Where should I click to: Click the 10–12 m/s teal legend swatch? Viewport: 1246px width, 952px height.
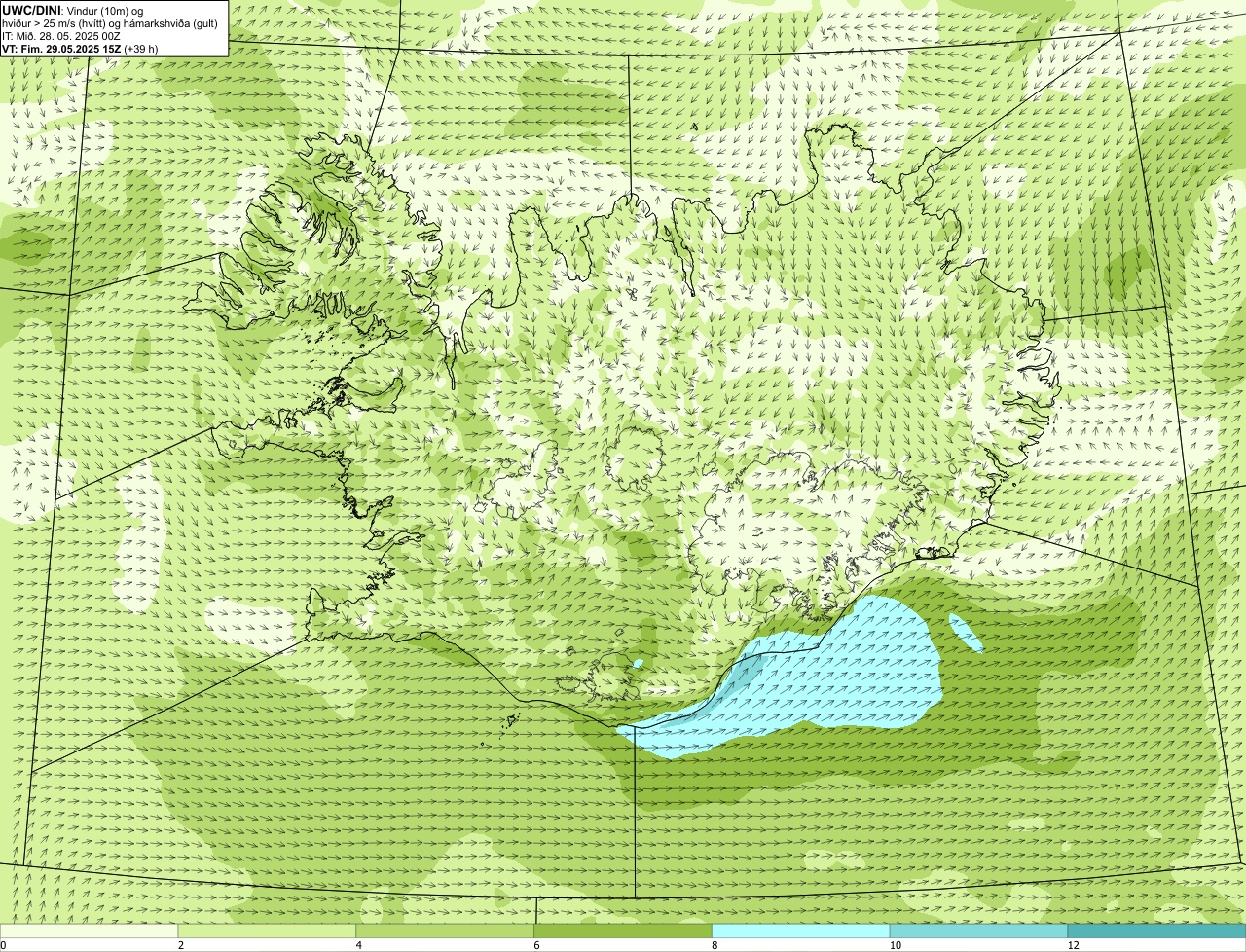point(978,931)
